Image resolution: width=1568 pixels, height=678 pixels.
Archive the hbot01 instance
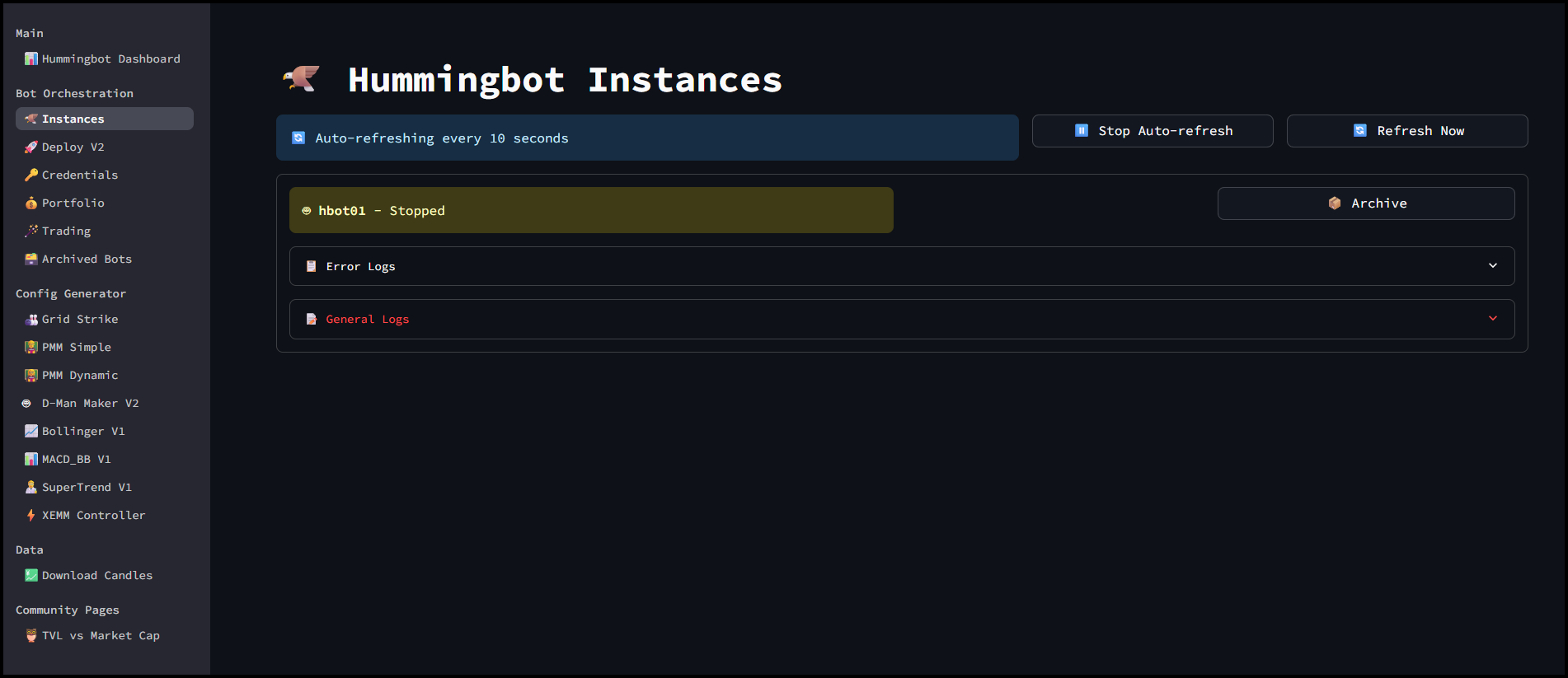pos(1365,203)
